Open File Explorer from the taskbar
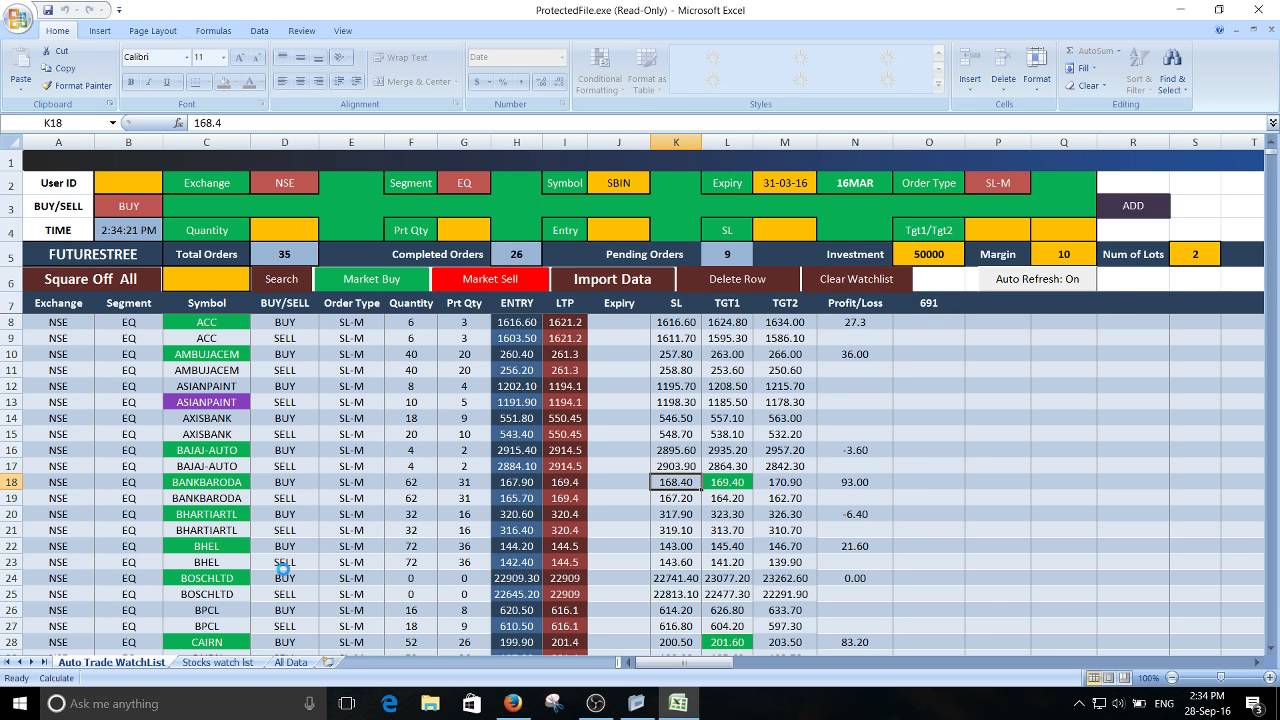 pos(430,703)
